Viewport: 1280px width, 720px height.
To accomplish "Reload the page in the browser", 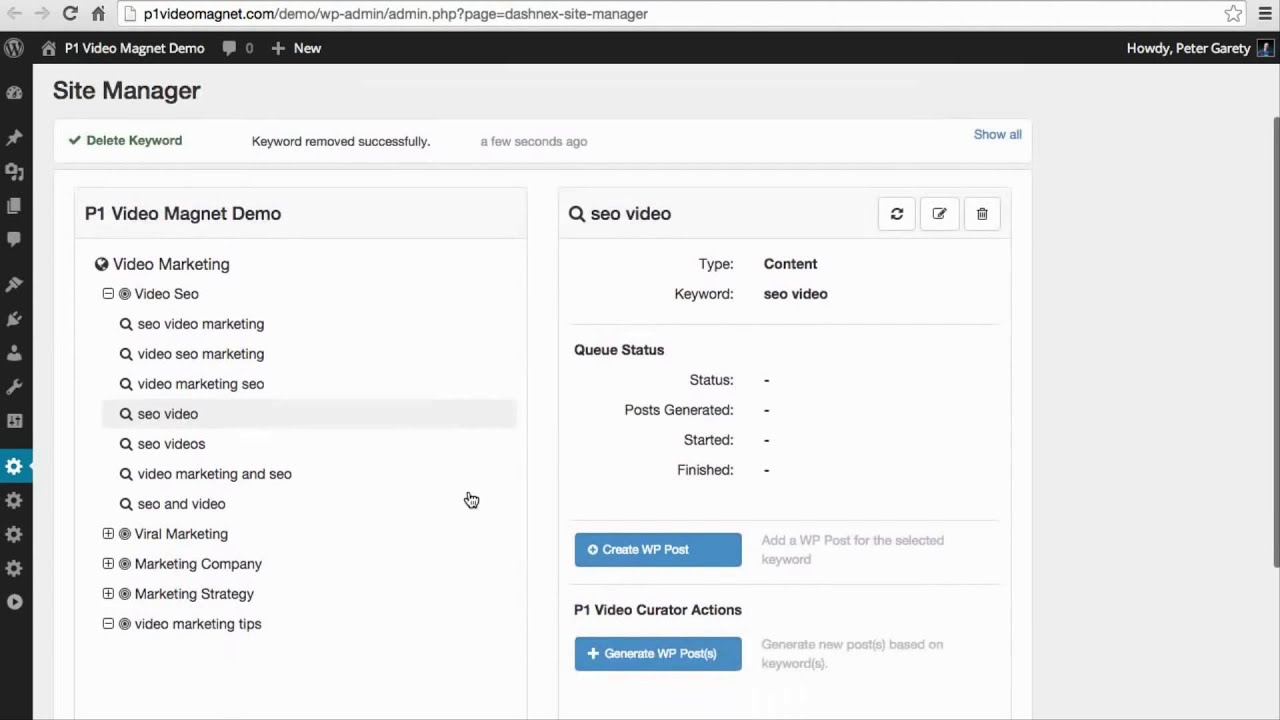I will 70,14.
